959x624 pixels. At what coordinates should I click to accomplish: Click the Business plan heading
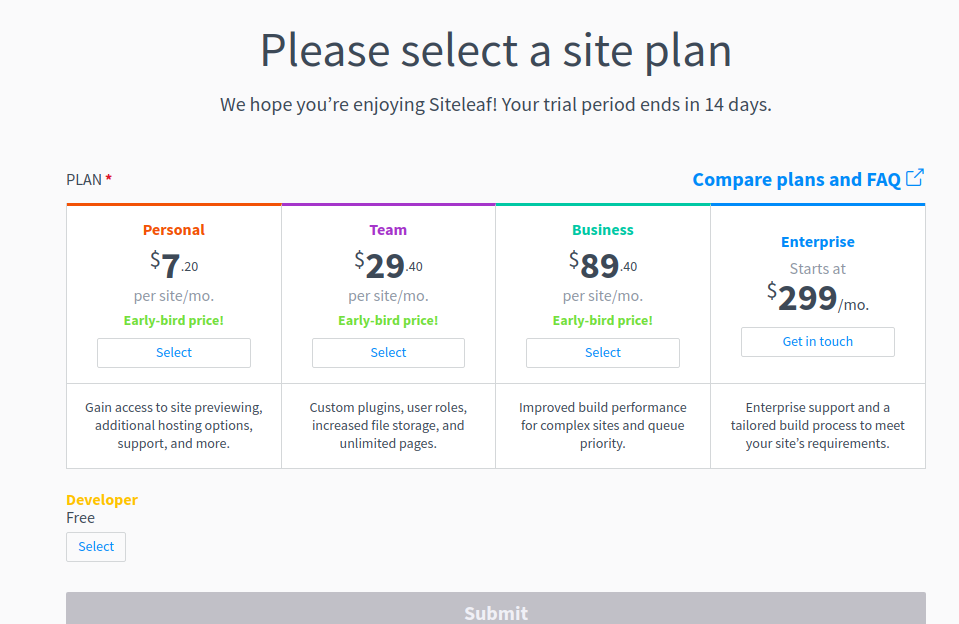pos(603,230)
